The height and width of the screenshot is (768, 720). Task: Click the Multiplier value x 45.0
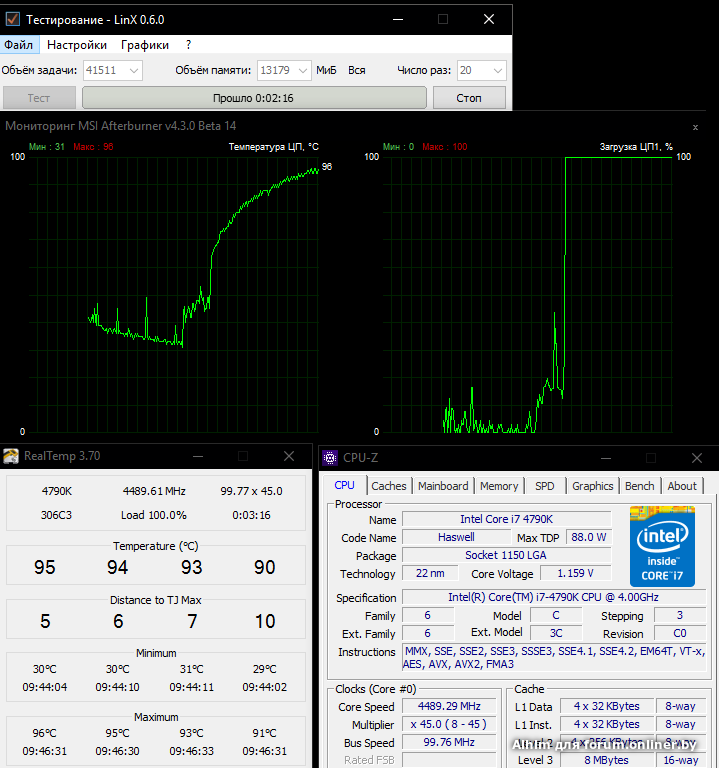click(449, 724)
